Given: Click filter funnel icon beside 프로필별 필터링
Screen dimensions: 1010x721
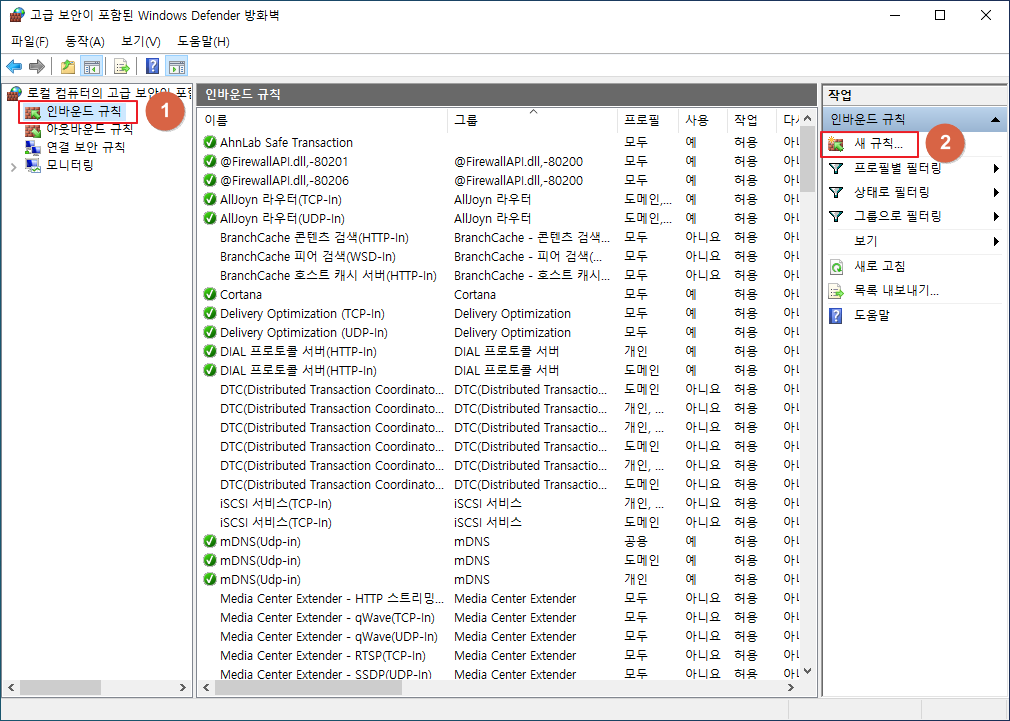Looking at the screenshot, I should coord(836,169).
